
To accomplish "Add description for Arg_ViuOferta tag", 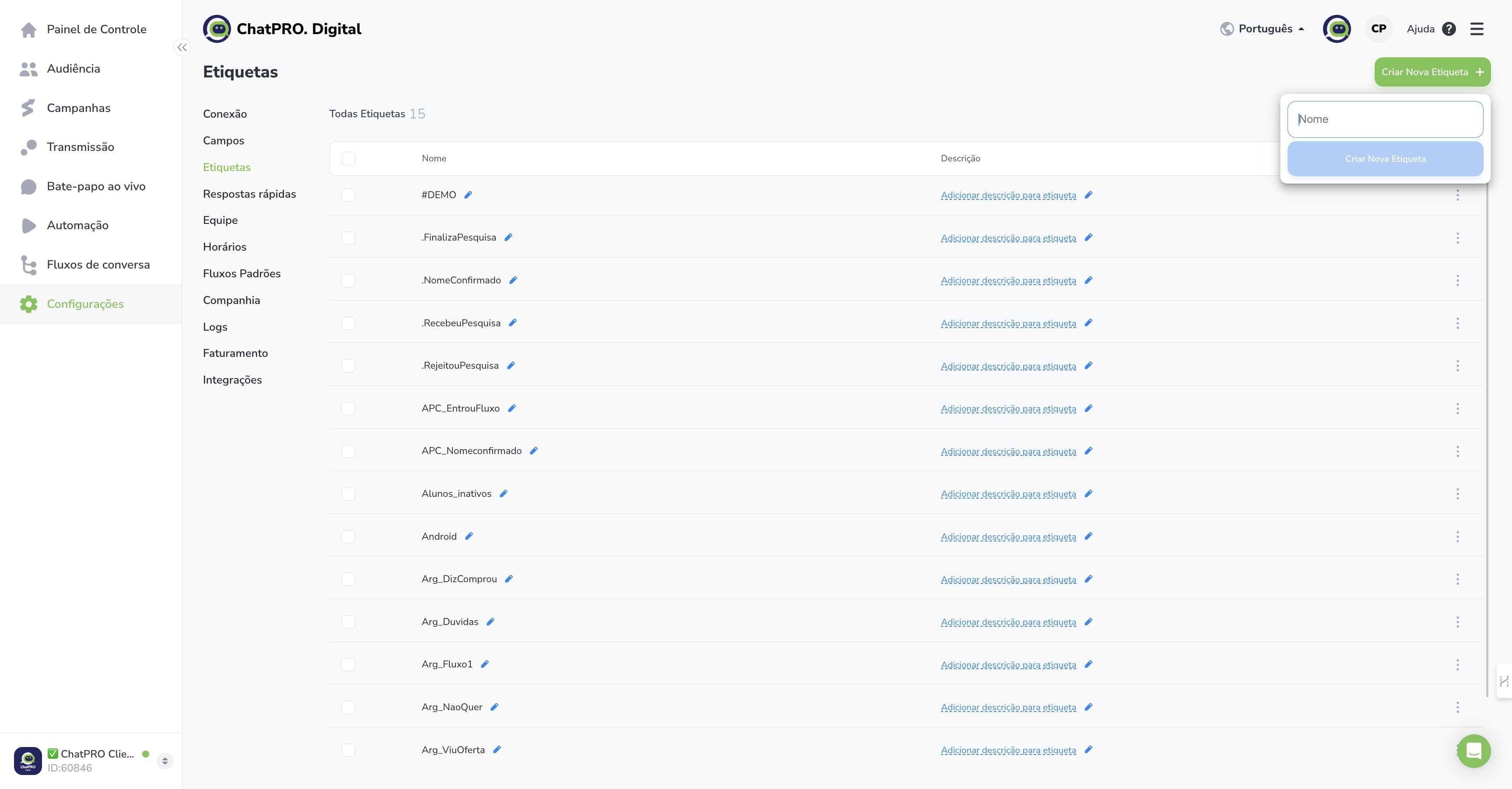I will click(x=1008, y=750).
